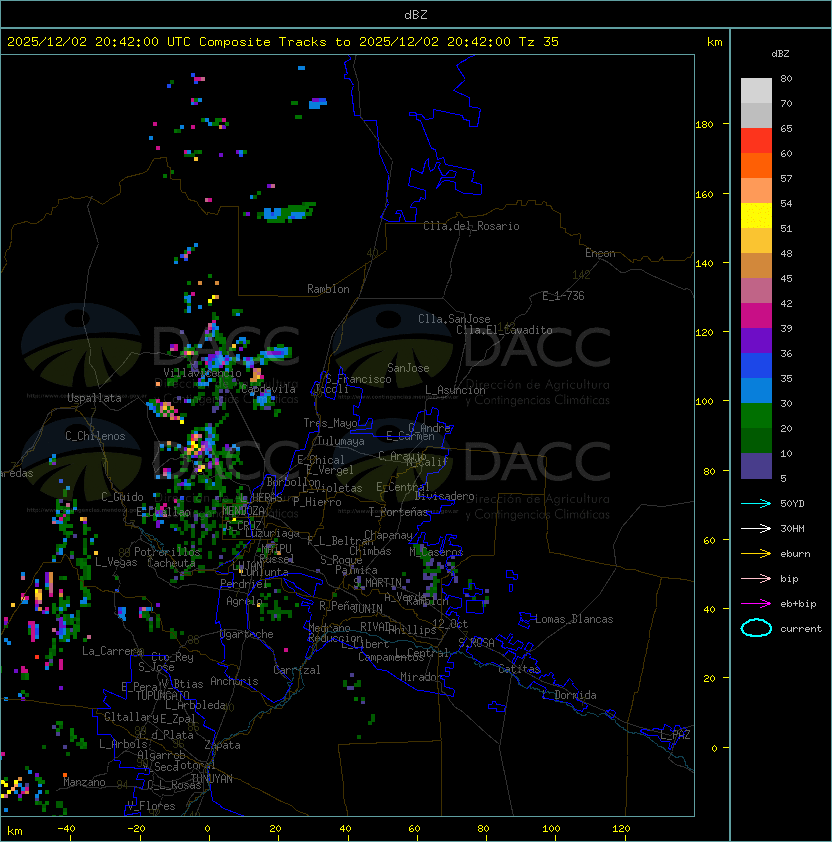The image size is (832, 842).
Task: Click the E_1-736 label
Action: tap(563, 296)
